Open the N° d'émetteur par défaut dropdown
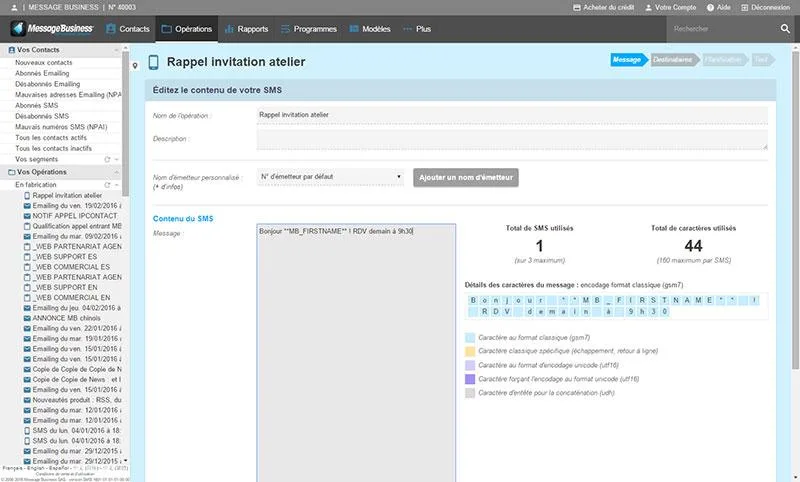The width and height of the screenshot is (800, 482). [x=330, y=177]
